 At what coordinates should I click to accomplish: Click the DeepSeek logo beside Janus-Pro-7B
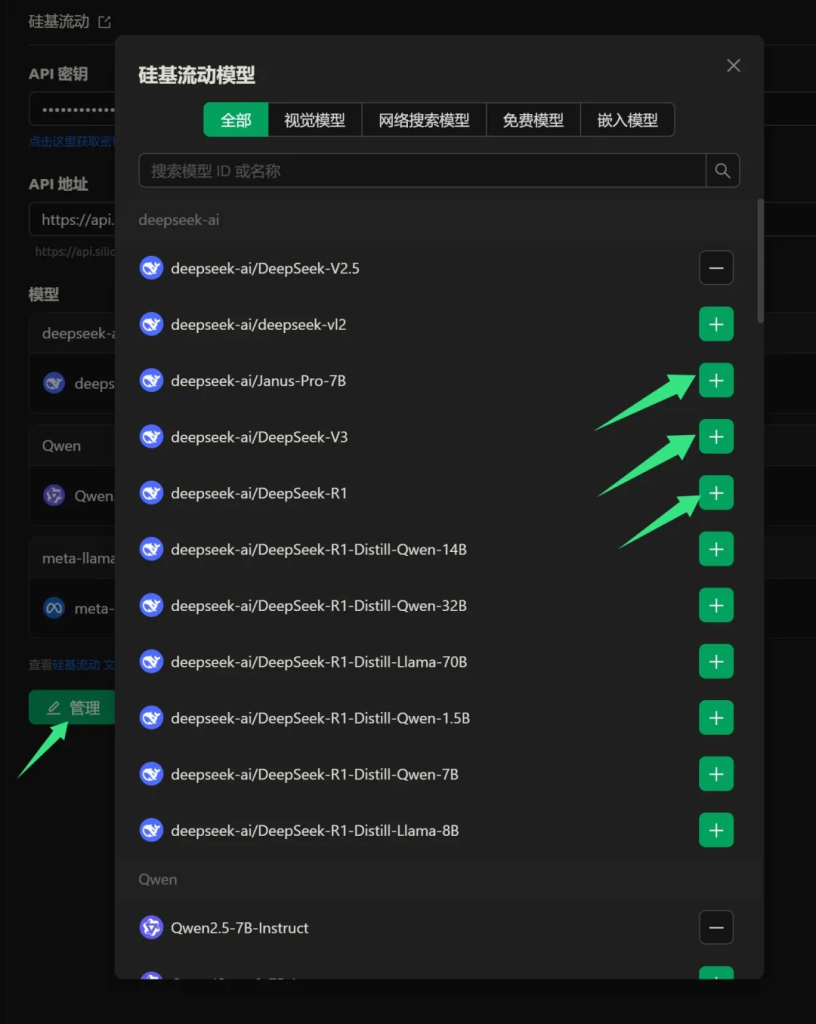pos(151,380)
